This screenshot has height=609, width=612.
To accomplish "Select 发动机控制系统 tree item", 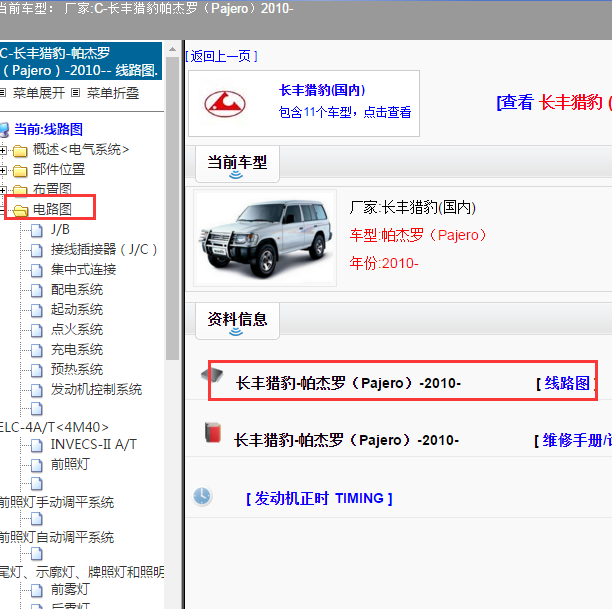I will pos(96,389).
